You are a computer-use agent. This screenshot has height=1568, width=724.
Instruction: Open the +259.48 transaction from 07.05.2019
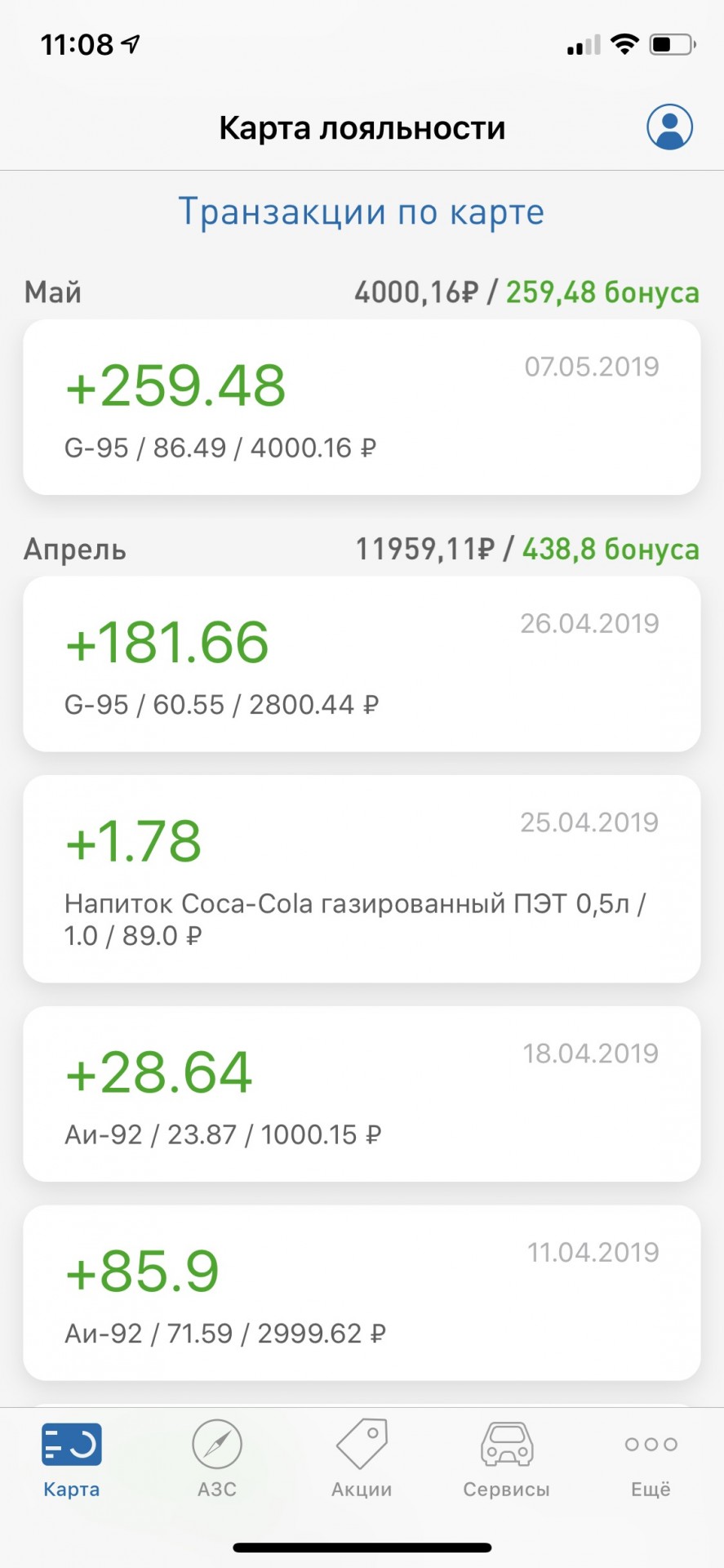pyautogui.click(x=362, y=407)
